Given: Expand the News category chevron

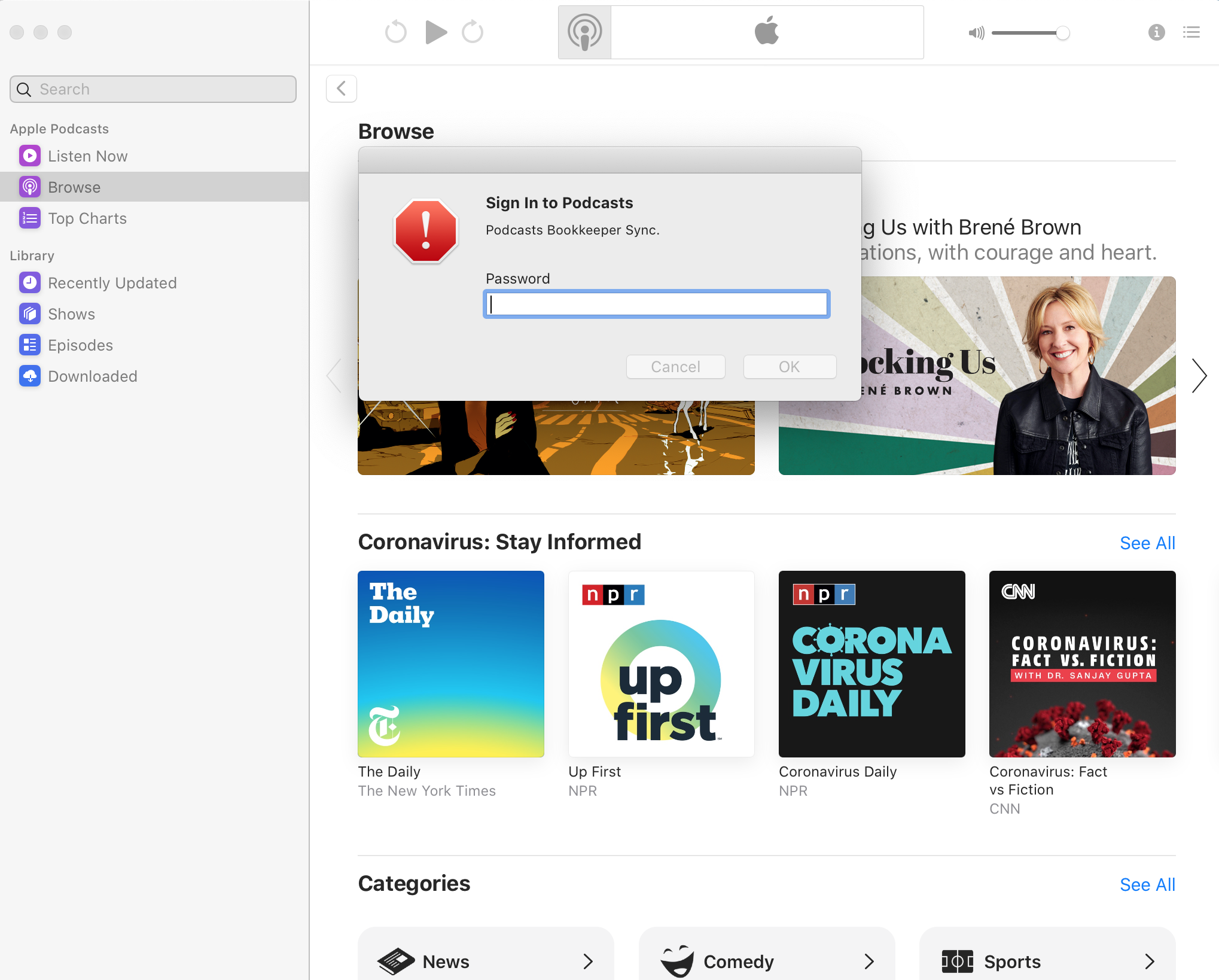Looking at the screenshot, I should click(588, 961).
